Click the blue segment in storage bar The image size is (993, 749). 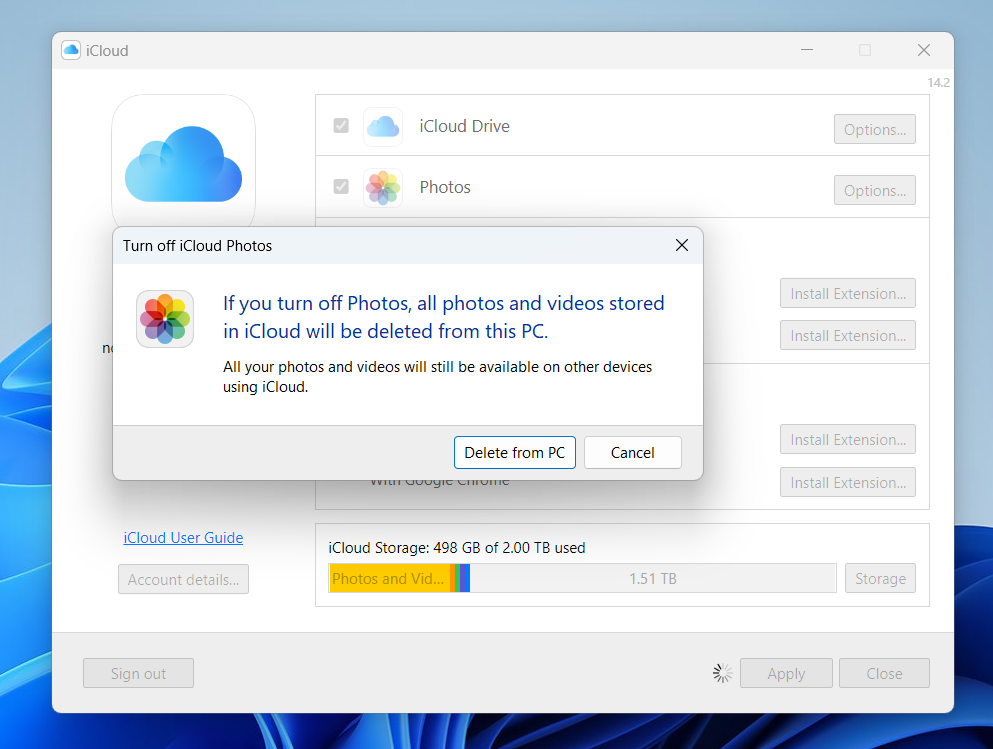(465, 578)
